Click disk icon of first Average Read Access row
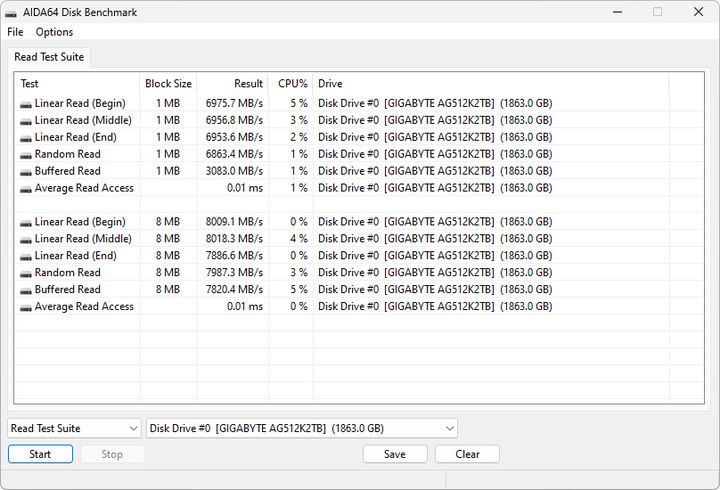This screenshot has height=490, width=720. (26, 190)
